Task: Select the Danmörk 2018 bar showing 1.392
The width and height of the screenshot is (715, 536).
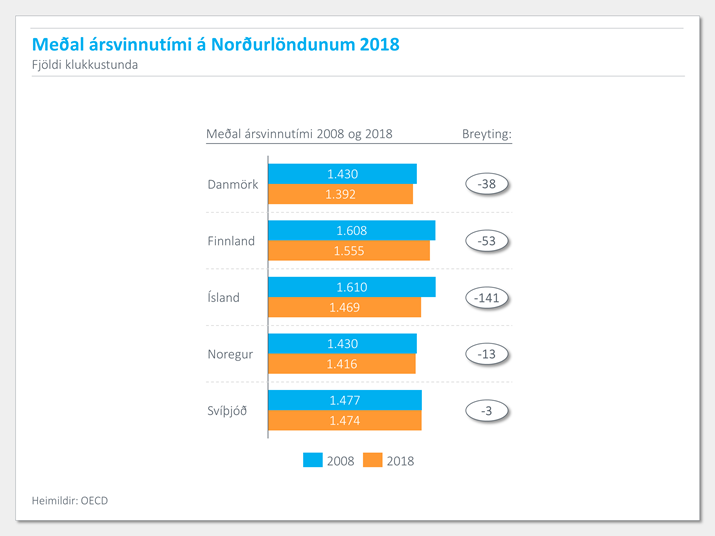Action: [x=340, y=194]
